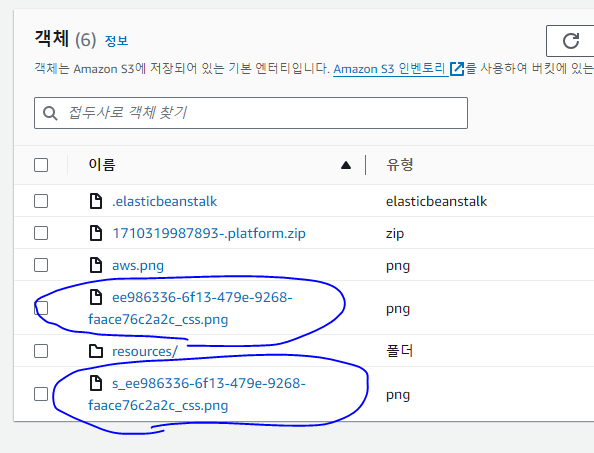Sort by the 이름 column header
This screenshot has width=594, height=453.
(102, 165)
